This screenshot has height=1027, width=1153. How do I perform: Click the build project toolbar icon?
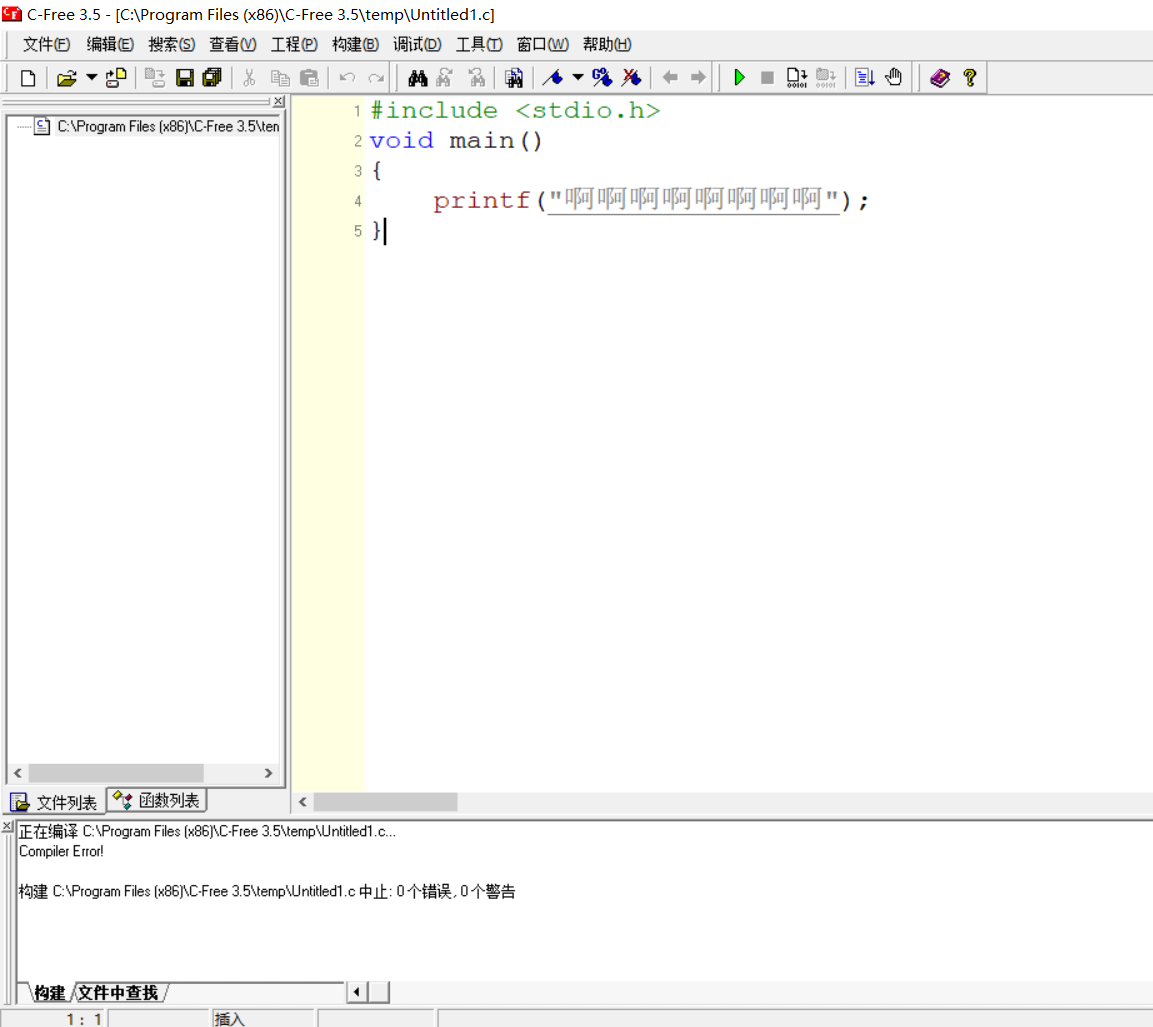point(826,78)
